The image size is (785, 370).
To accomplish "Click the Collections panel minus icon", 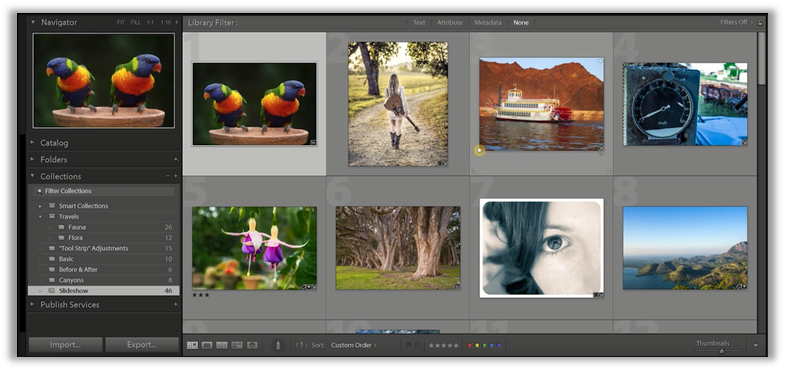I will click(x=168, y=176).
